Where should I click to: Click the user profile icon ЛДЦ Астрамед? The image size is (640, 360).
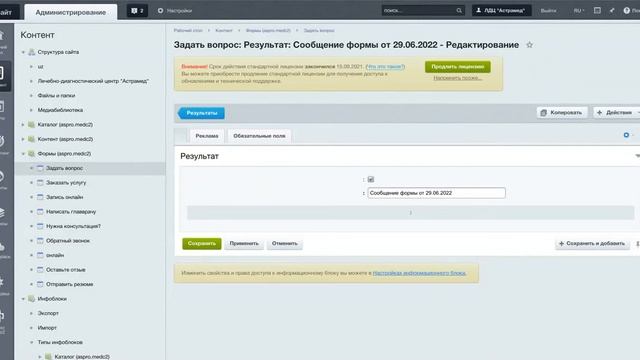coord(479,11)
